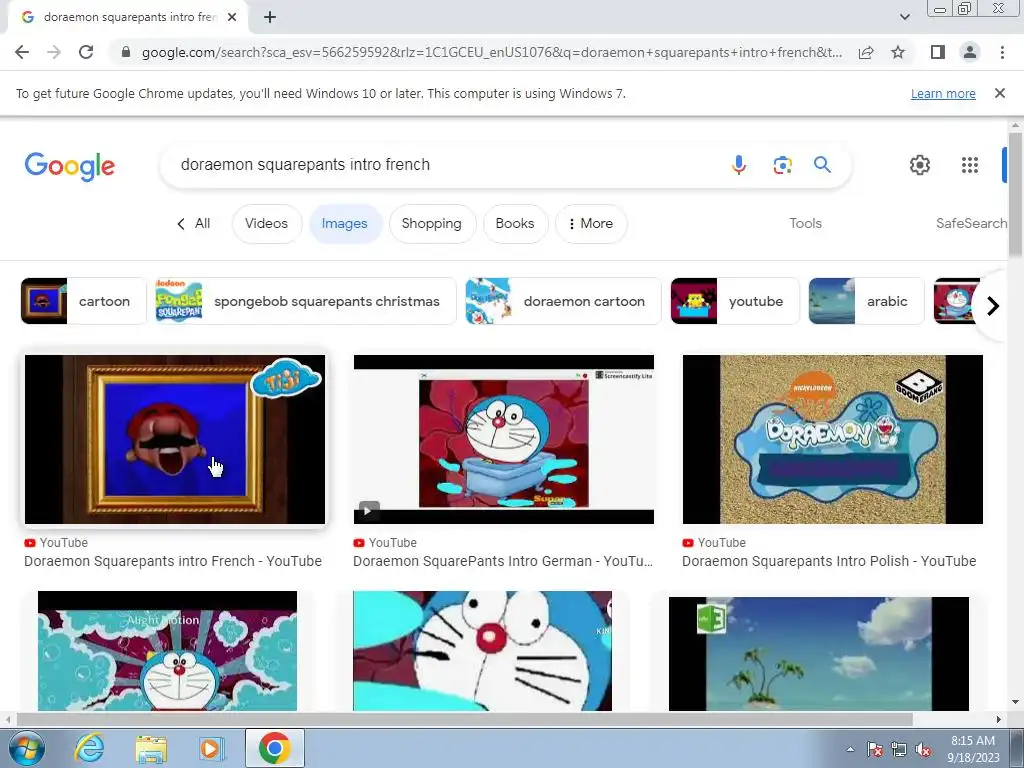Expand the More search categories menu
This screenshot has width=1024, height=768.
click(590, 223)
